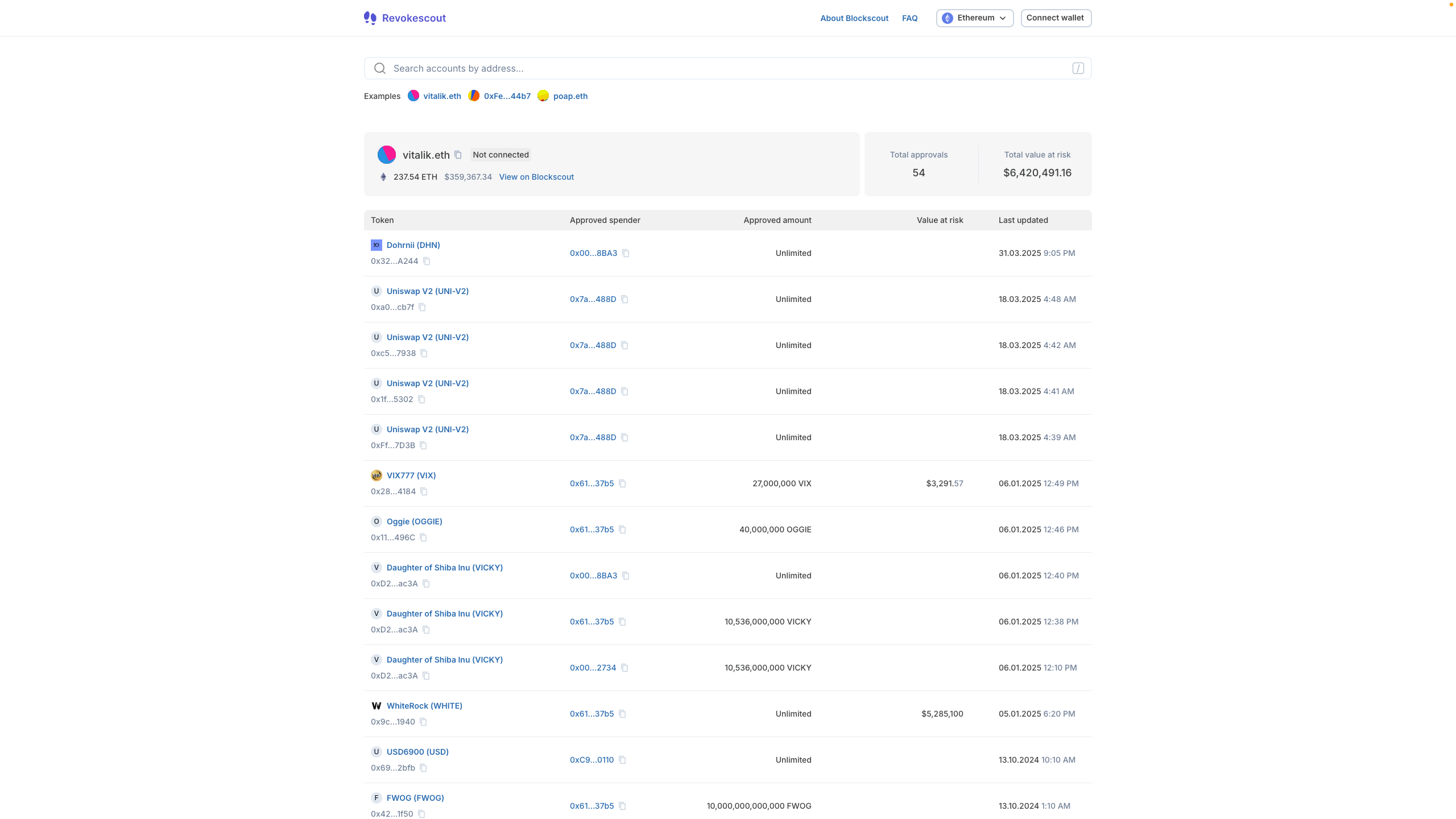Open spender link 0xC9...0110
Viewport: 1456px width, 819px height.
pyautogui.click(x=591, y=760)
